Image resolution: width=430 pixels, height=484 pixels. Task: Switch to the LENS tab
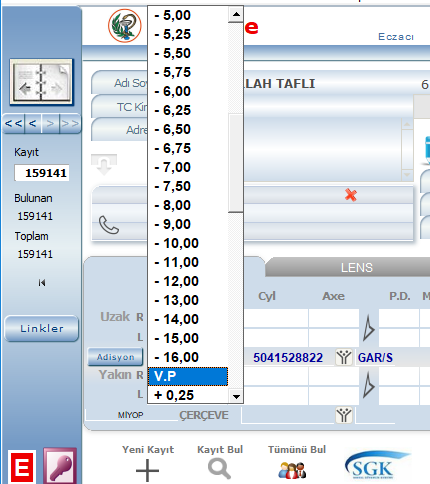tap(357, 267)
